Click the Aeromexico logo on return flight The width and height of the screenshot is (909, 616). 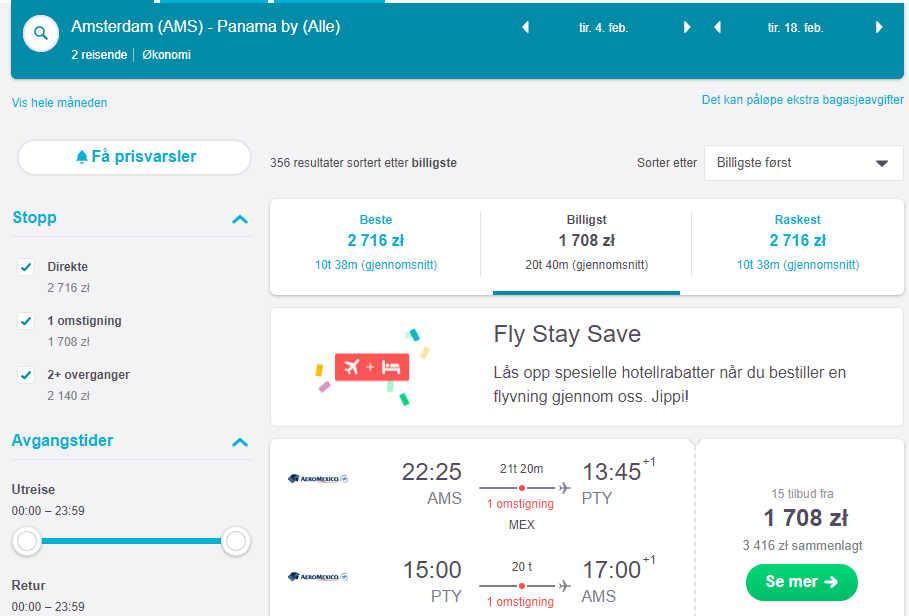coord(318,577)
